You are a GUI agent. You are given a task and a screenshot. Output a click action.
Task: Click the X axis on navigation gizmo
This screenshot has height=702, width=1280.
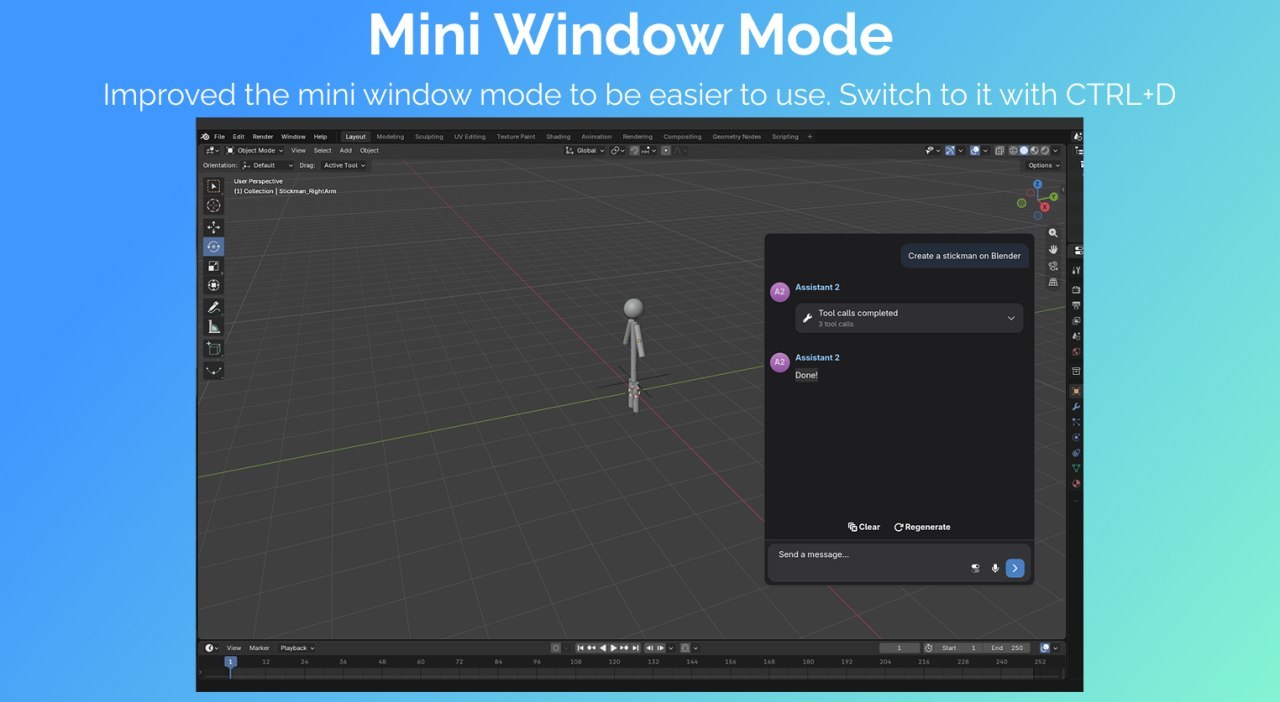pos(1045,207)
